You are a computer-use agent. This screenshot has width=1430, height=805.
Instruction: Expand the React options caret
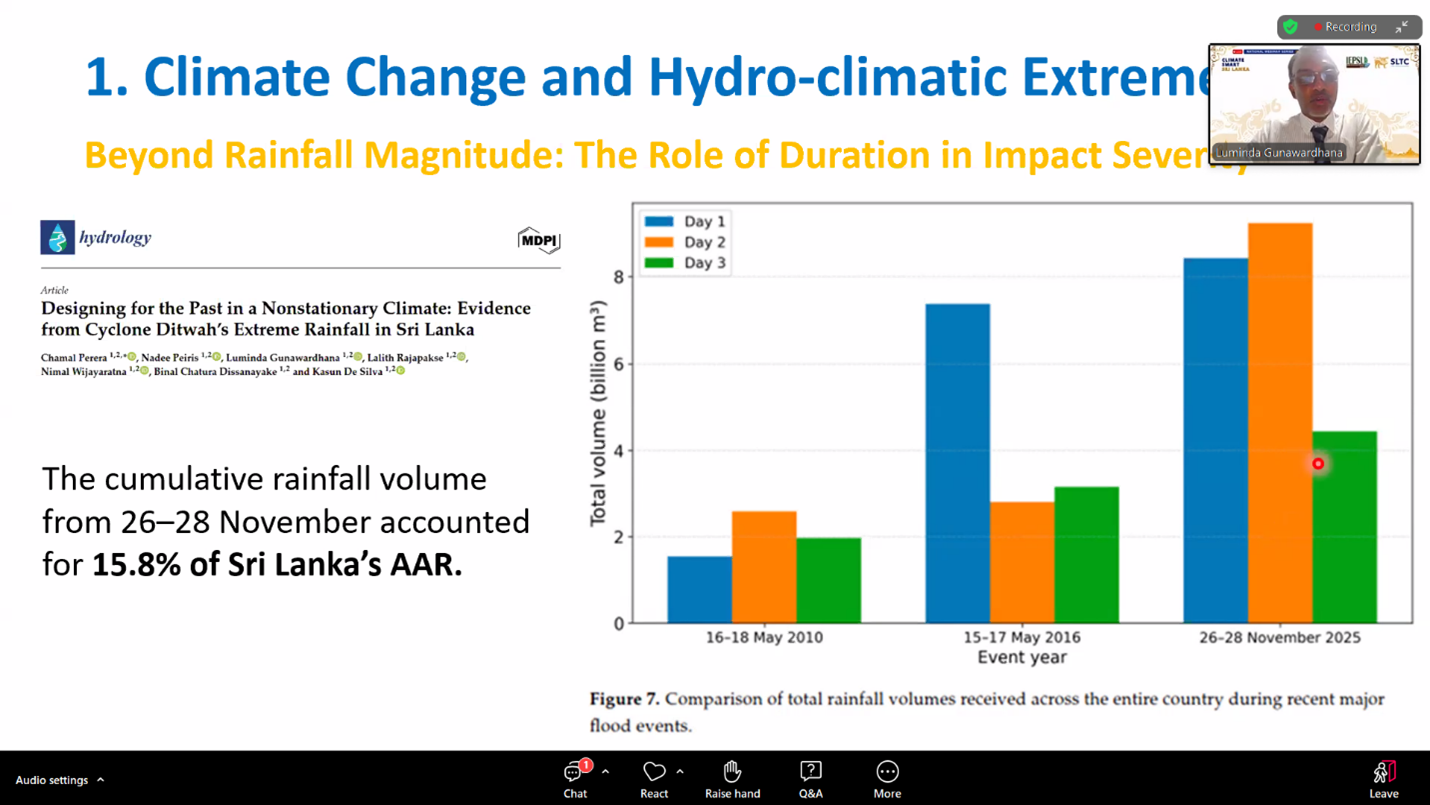[x=680, y=772]
